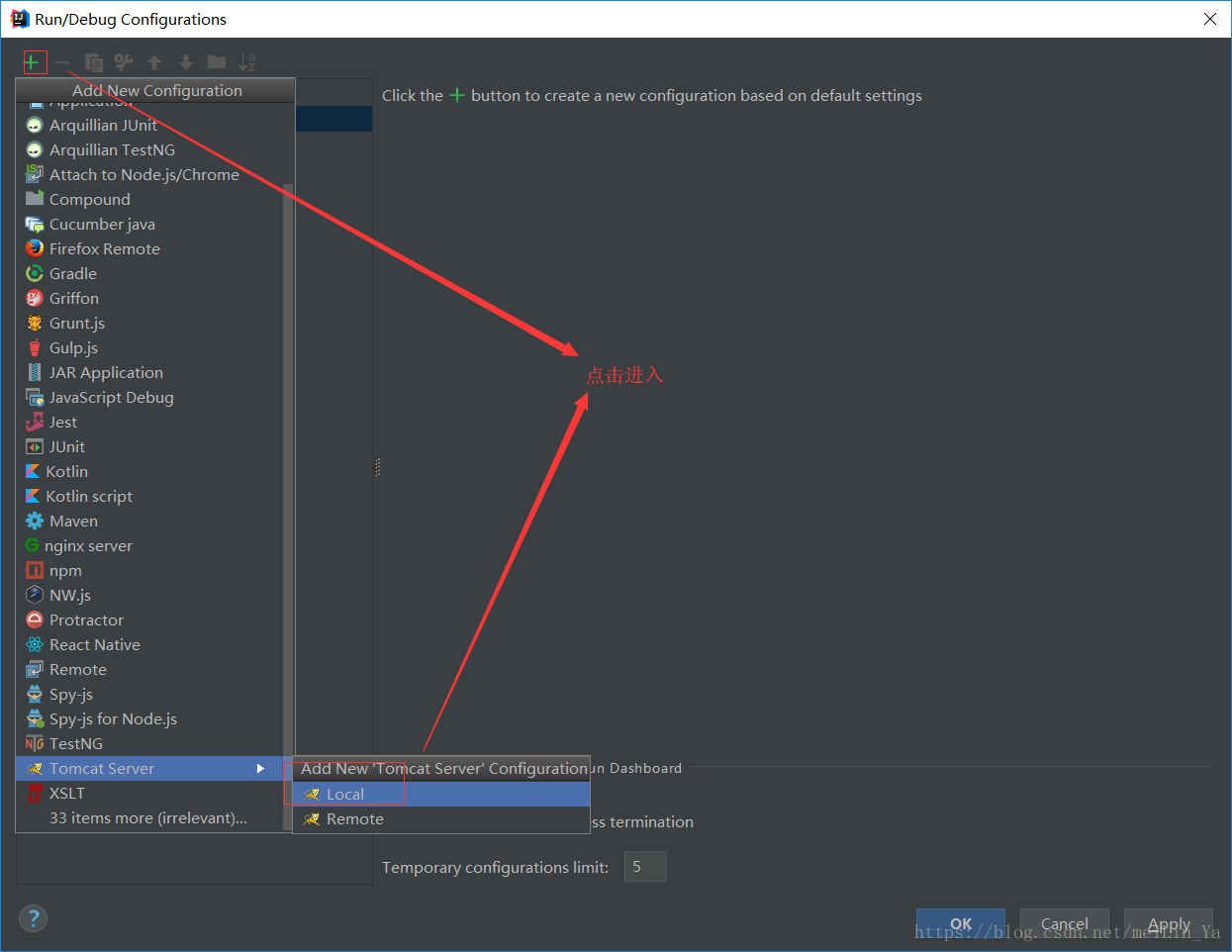1232x952 pixels.
Task: Select TestNG configuration type
Action: (149, 743)
